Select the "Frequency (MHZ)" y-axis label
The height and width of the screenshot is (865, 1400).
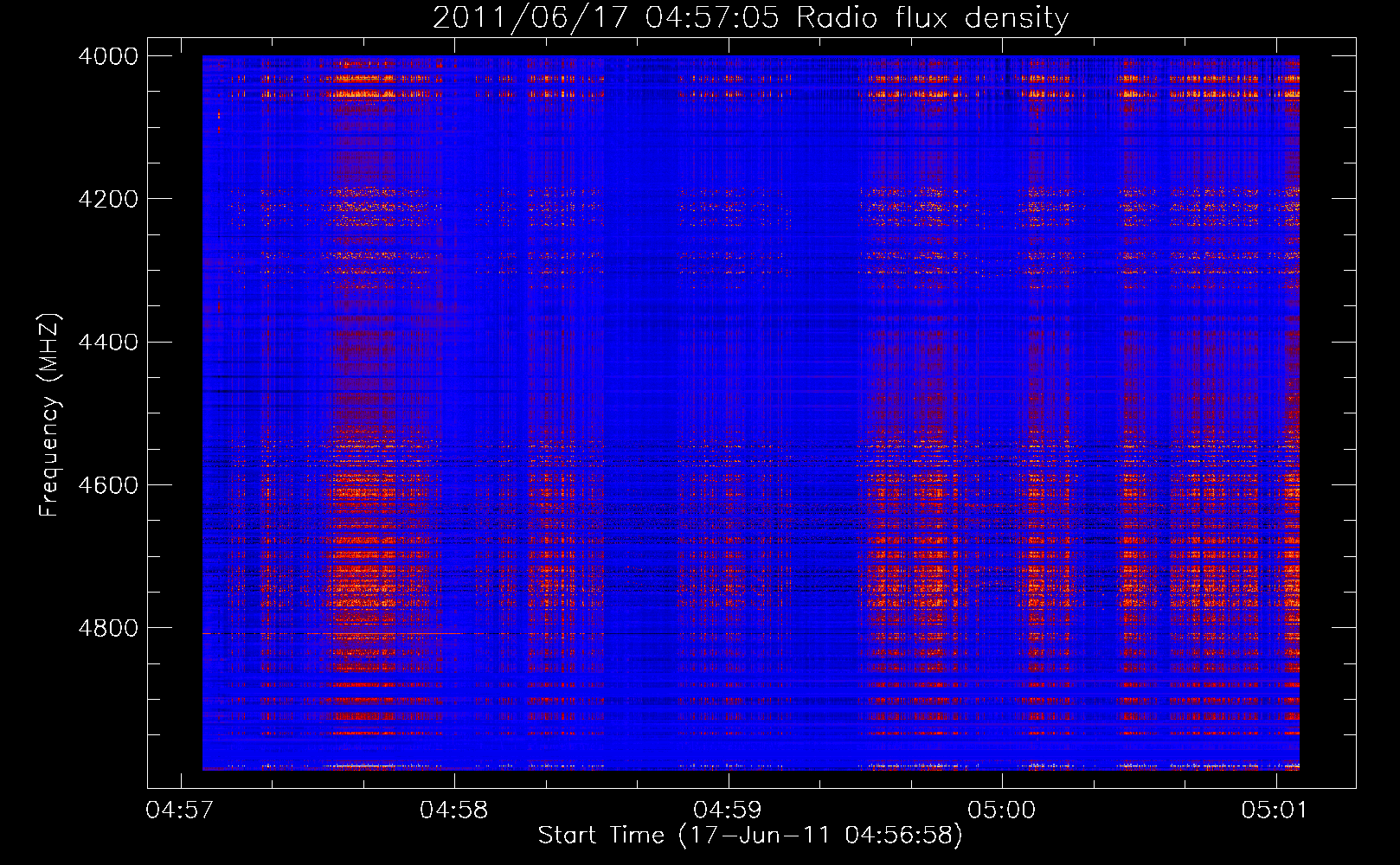coord(49,415)
